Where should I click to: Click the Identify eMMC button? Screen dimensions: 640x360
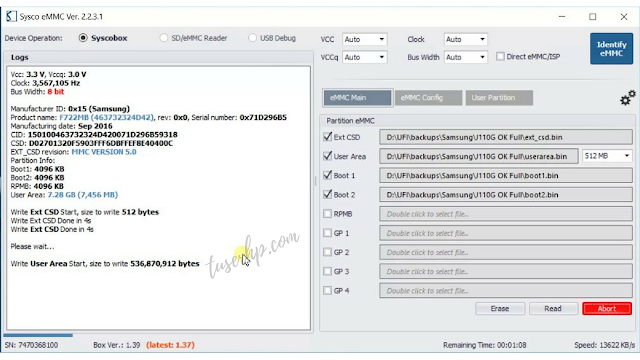click(611, 49)
